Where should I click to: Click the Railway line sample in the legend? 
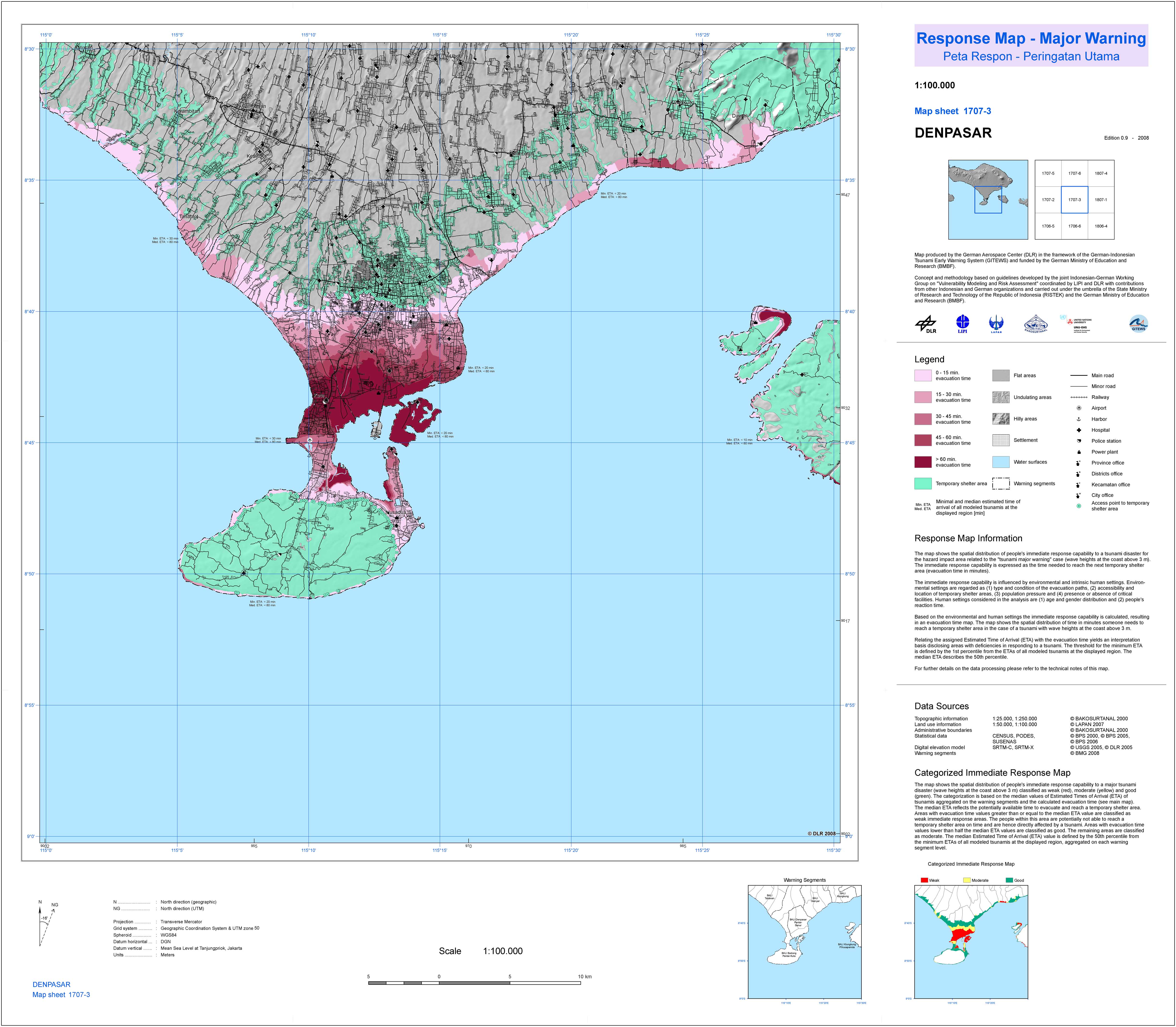click(1079, 397)
